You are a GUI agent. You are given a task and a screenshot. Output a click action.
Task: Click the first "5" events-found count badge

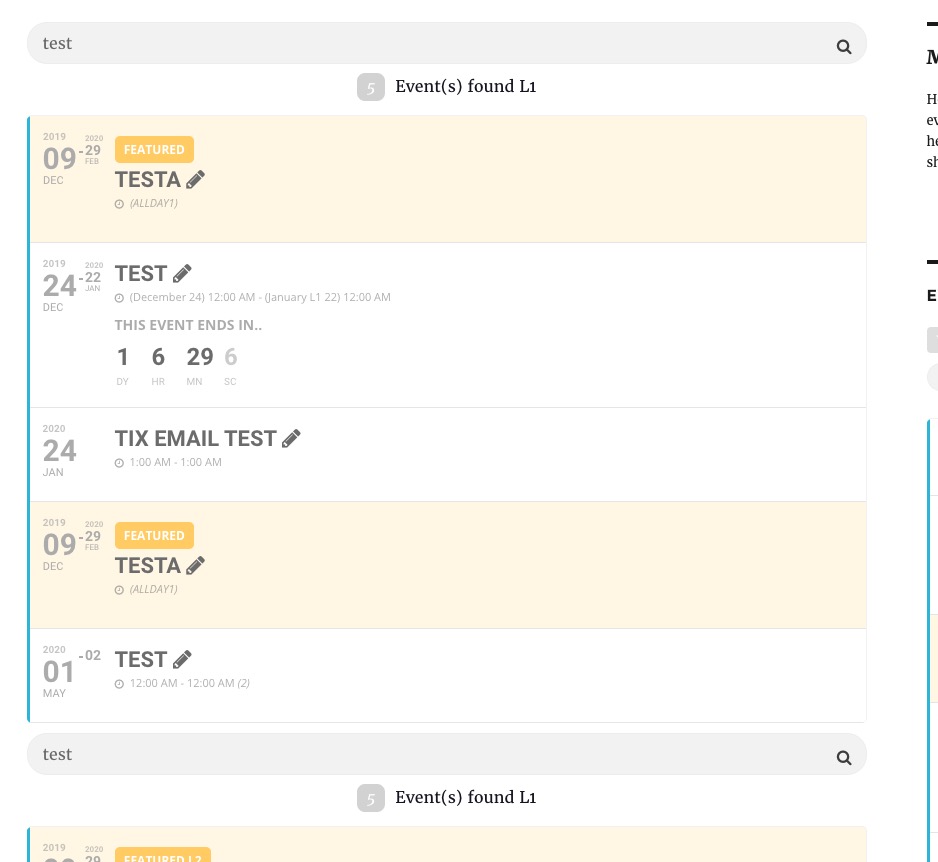370,88
